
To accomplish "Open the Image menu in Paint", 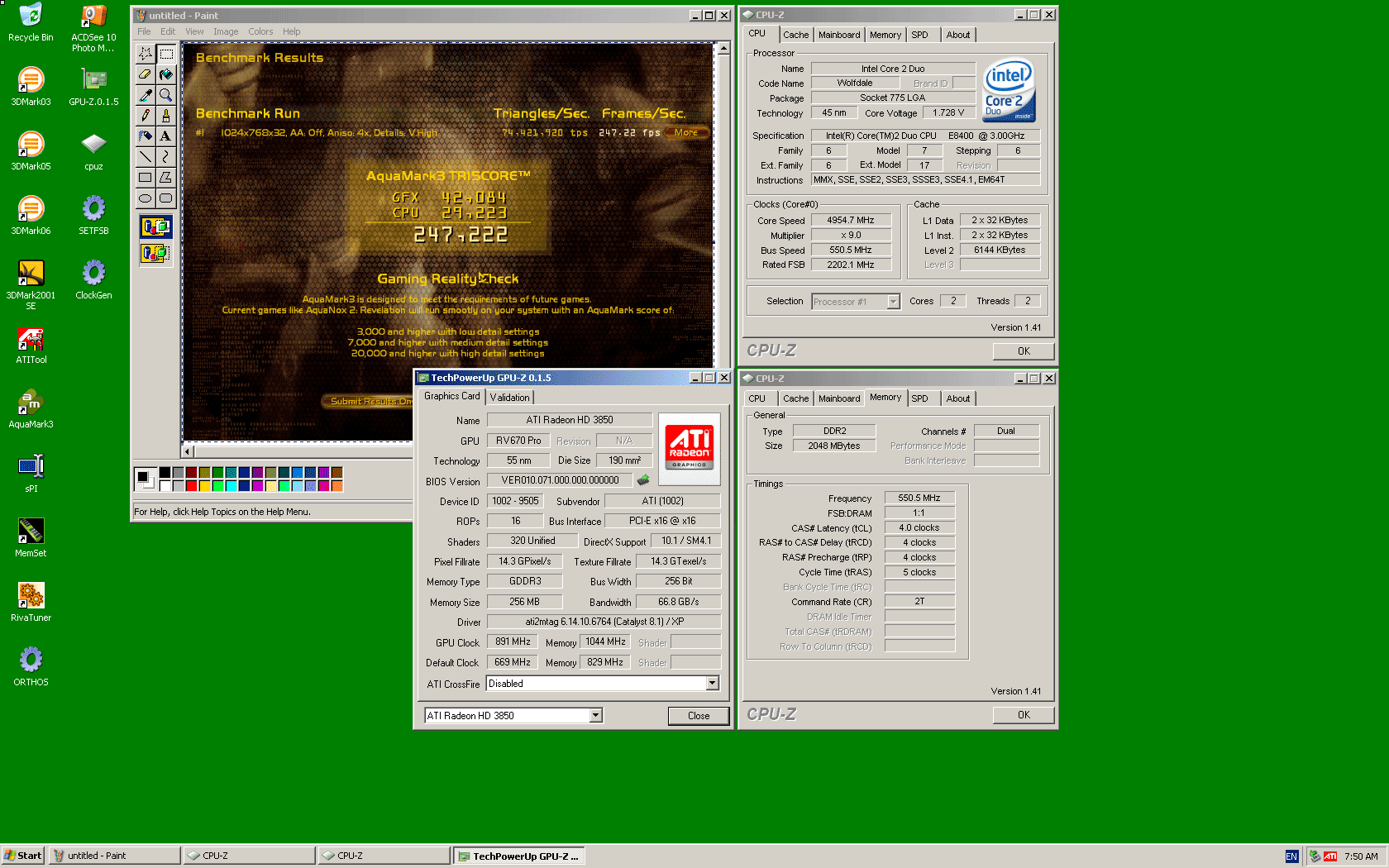I will point(226,31).
